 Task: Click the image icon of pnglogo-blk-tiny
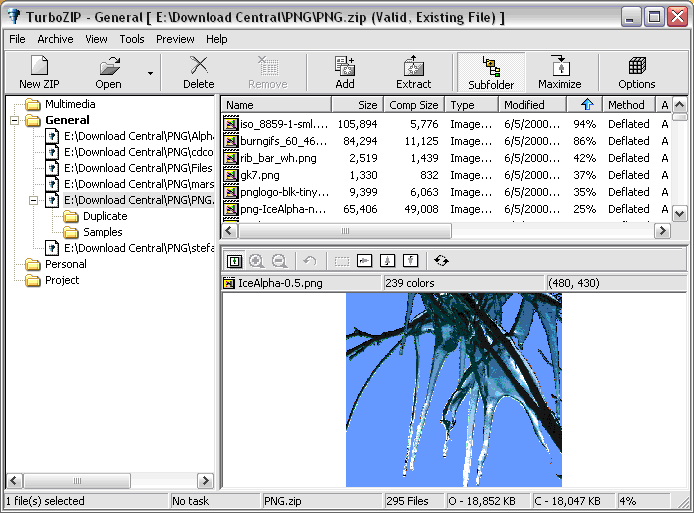(231, 192)
